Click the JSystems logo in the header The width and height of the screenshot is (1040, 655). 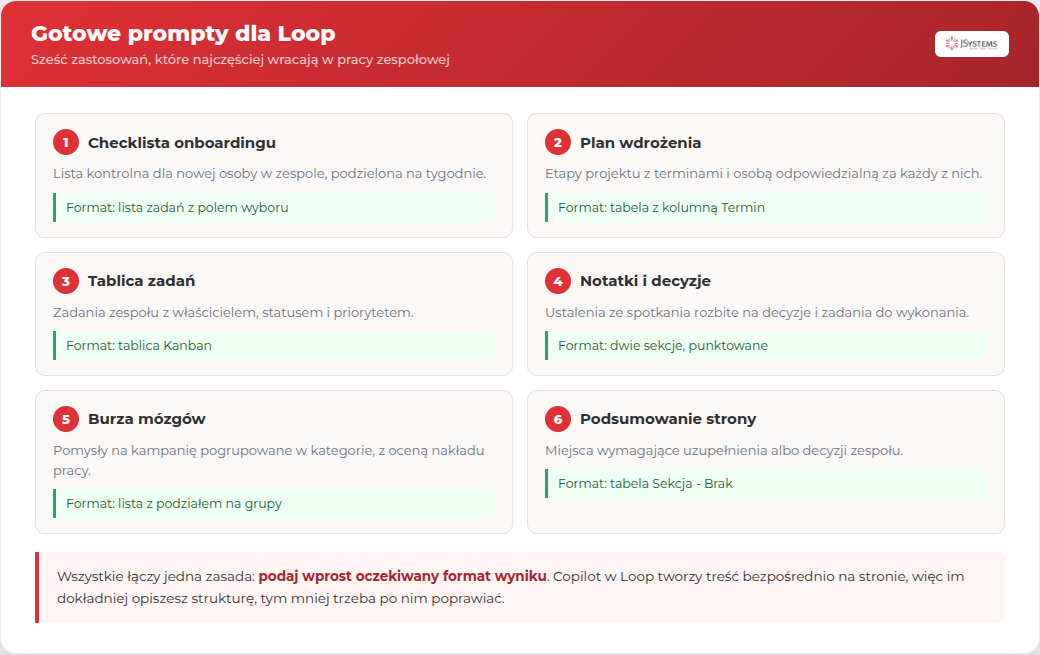tap(971, 44)
